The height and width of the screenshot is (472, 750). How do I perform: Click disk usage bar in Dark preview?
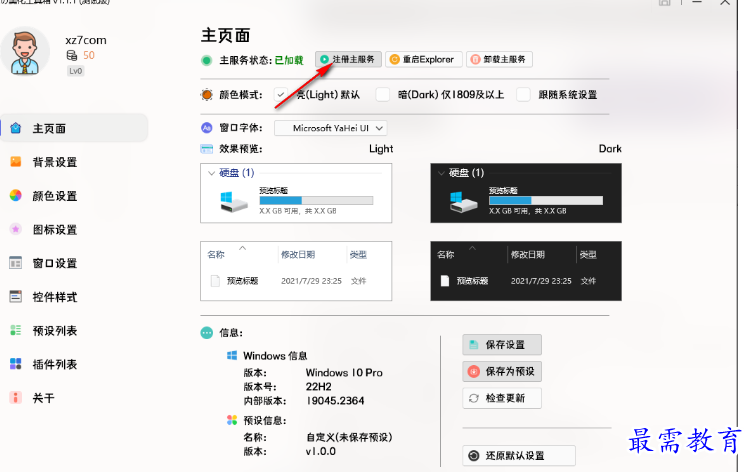coord(546,200)
